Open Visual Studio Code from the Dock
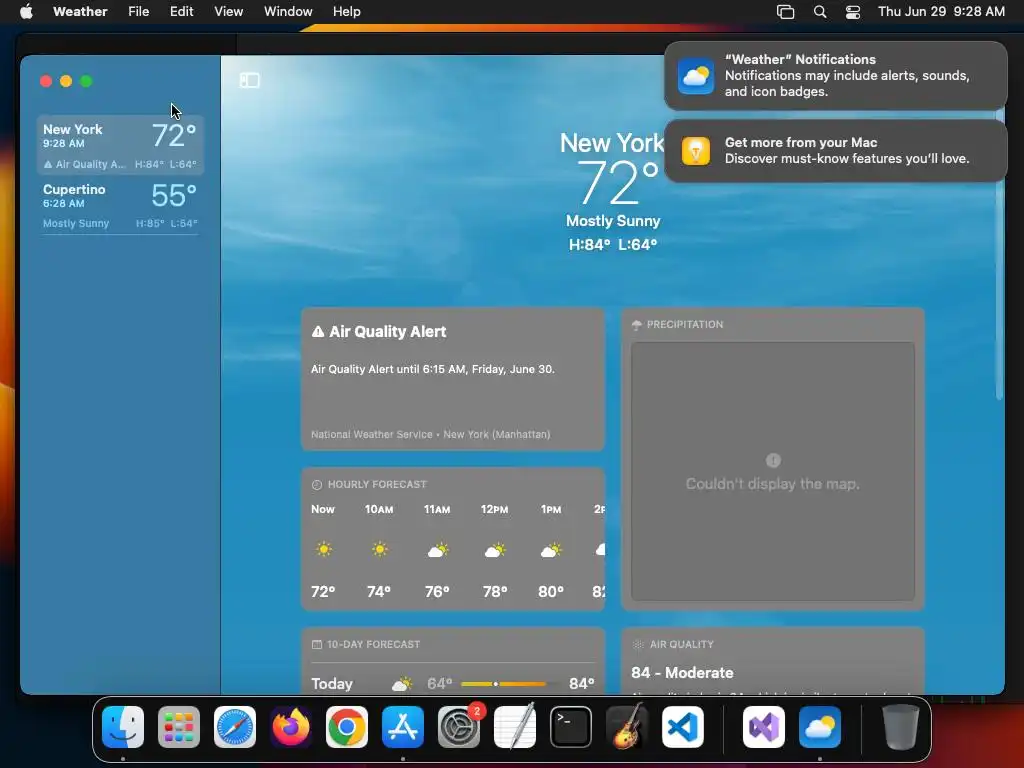This screenshot has width=1024, height=768. coord(682,727)
